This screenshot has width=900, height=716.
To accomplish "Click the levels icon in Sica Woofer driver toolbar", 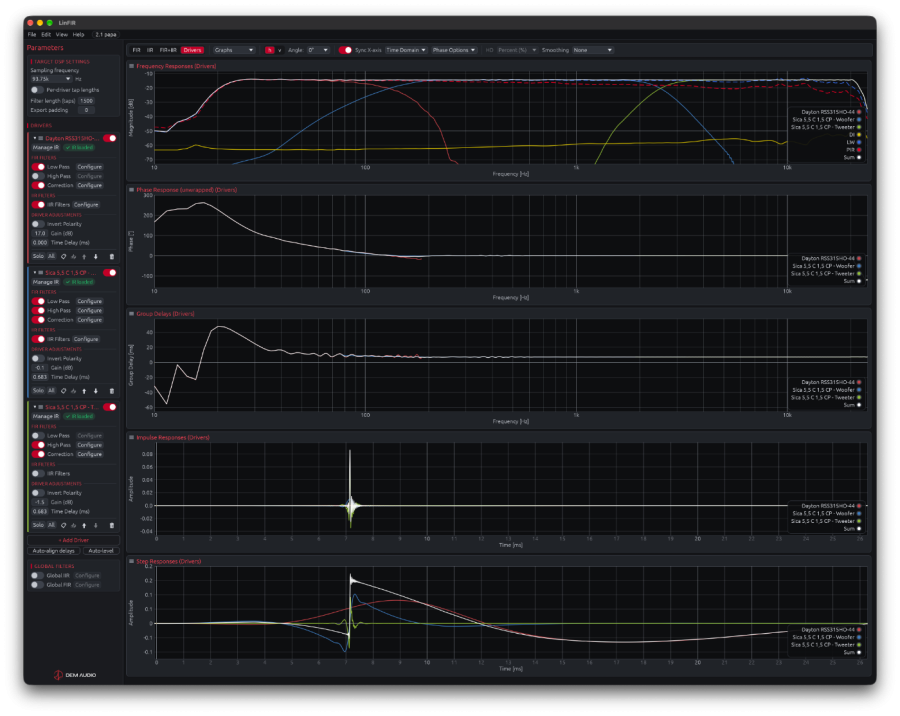I will point(73,391).
